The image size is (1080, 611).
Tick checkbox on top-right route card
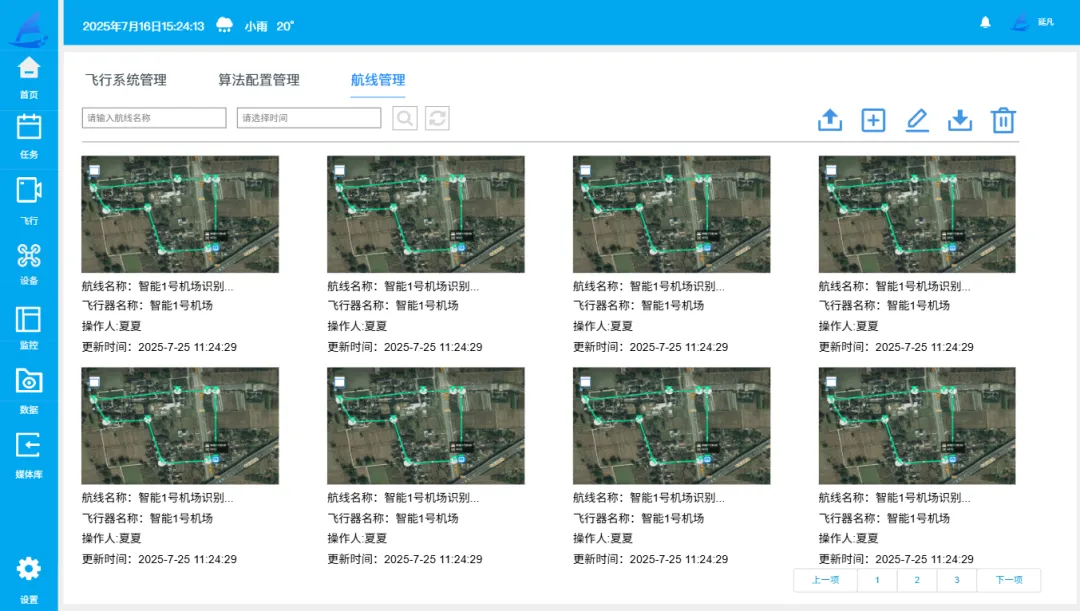[x=831, y=169]
